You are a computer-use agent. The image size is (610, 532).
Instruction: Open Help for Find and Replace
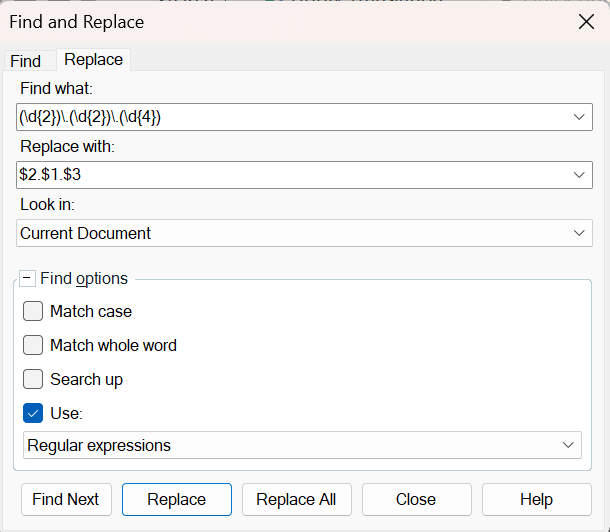pos(536,499)
